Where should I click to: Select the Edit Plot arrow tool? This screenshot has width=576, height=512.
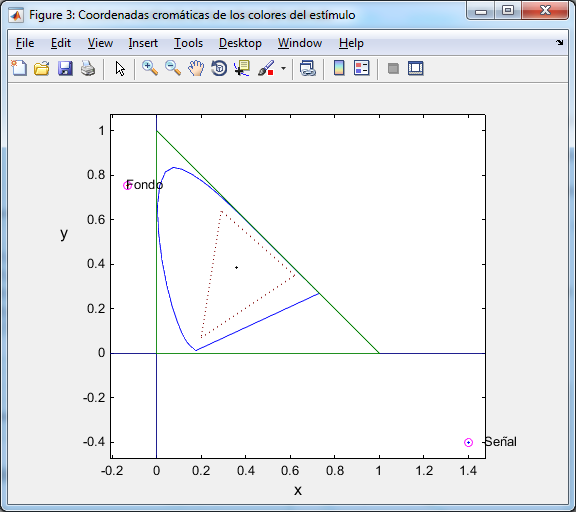(120, 68)
